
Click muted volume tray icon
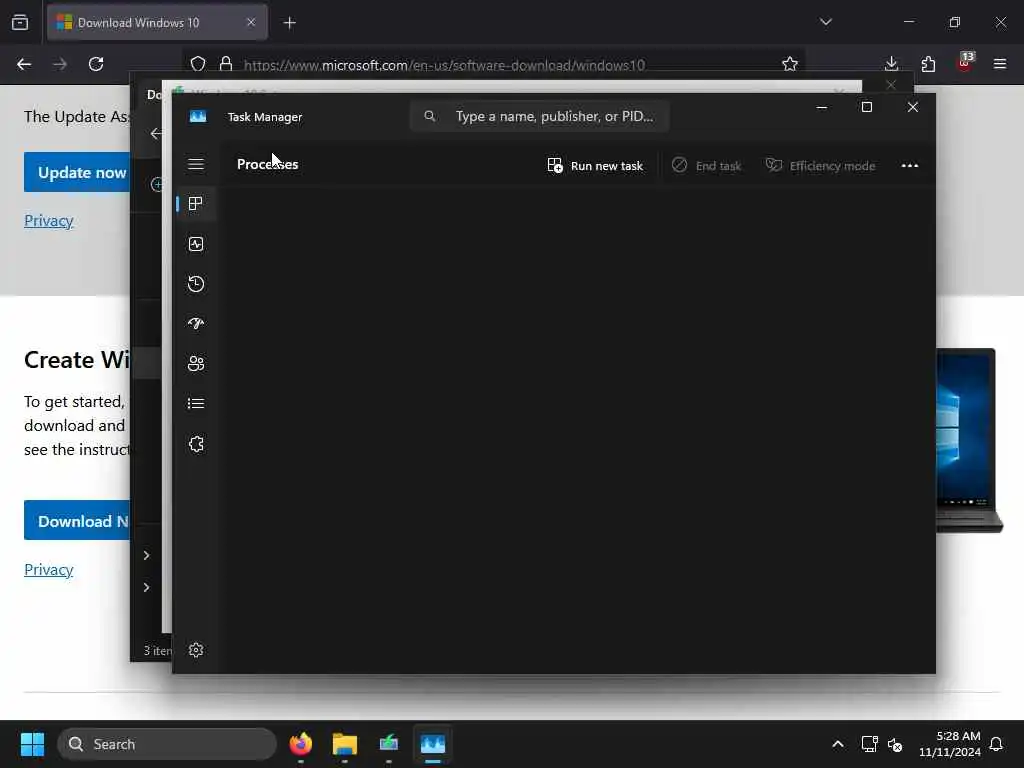[x=895, y=744]
